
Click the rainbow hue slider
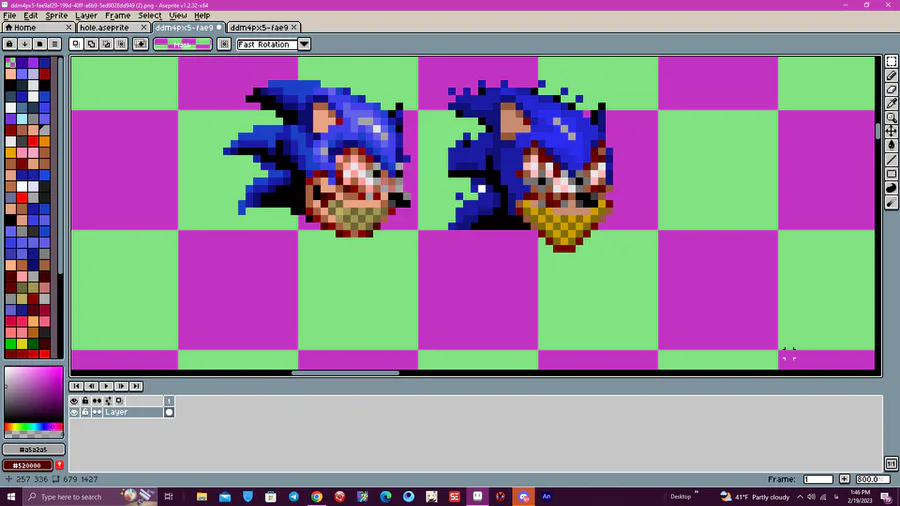pos(33,427)
